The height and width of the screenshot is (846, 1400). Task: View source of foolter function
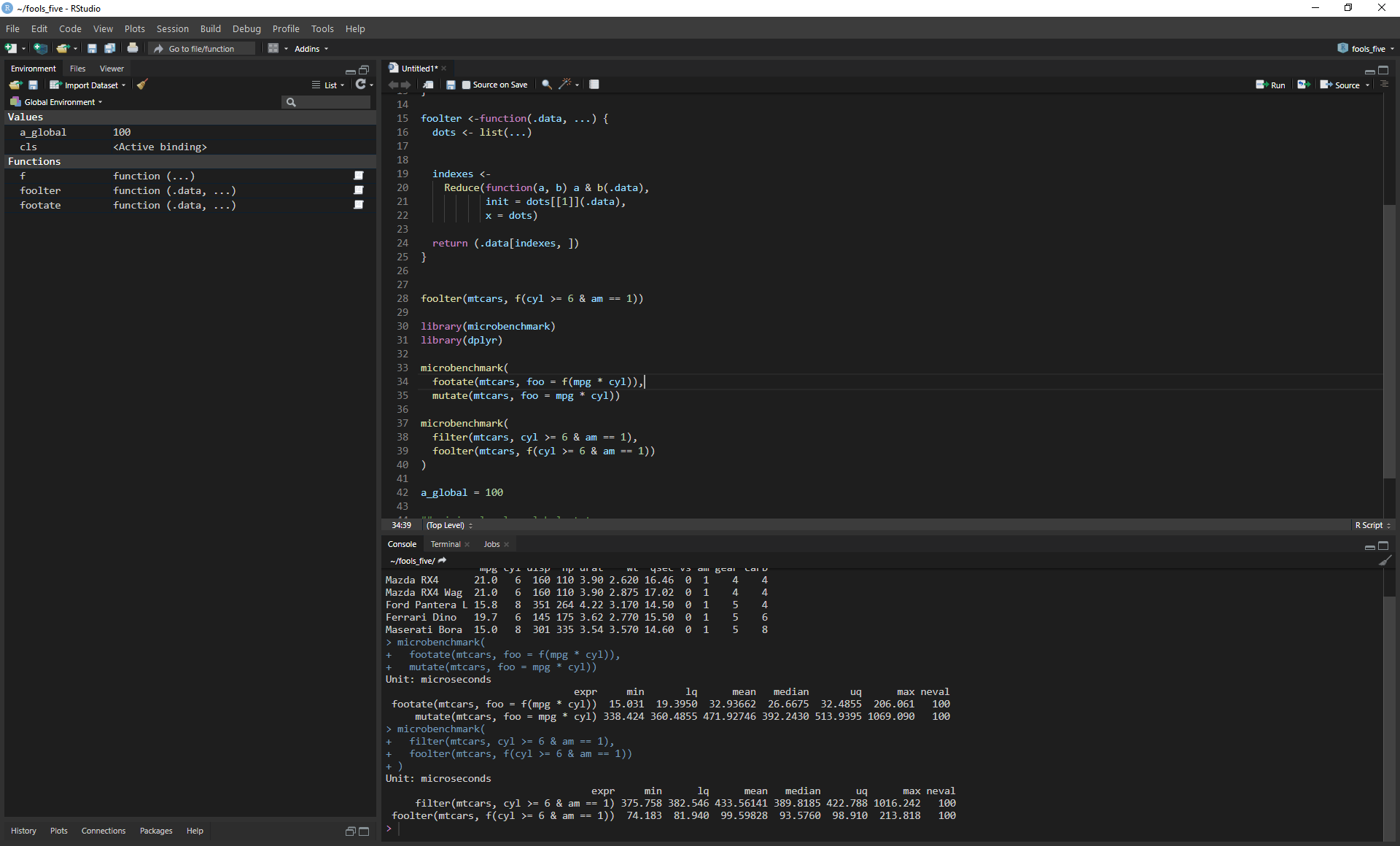358,190
